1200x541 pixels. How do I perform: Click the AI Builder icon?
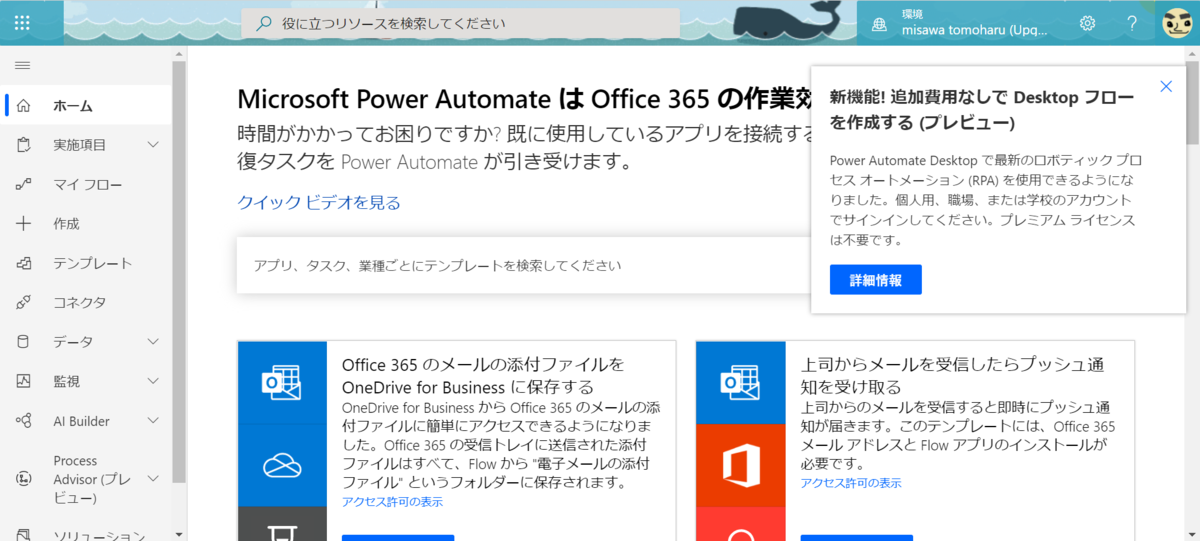[x=24, y=421]
